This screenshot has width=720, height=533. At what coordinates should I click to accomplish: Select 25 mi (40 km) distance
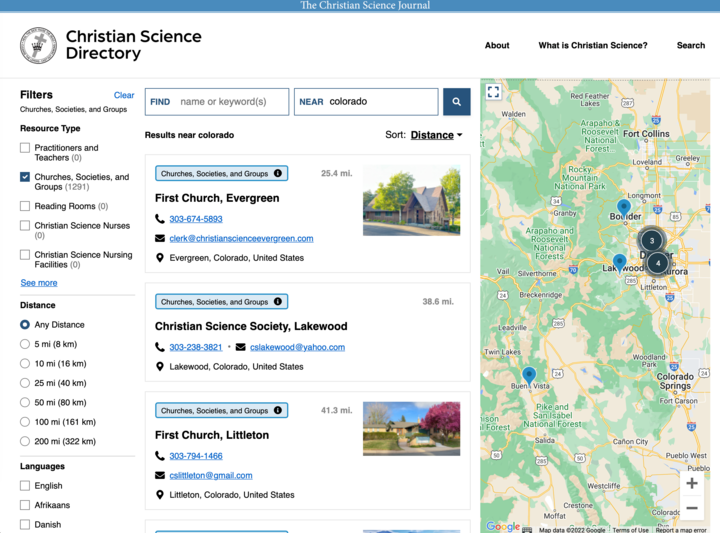point(25,383)
